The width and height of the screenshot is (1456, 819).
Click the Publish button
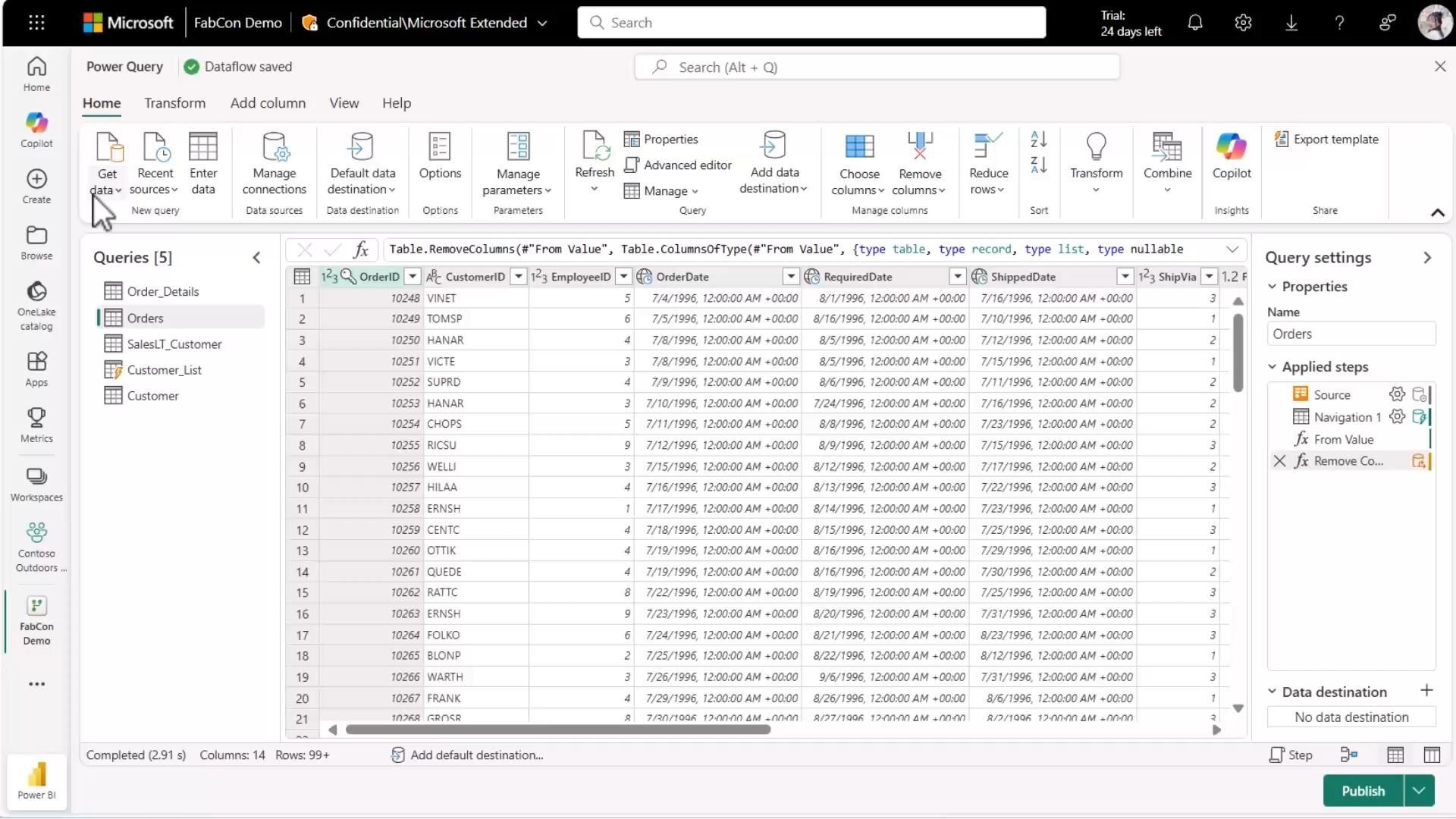(x=1363, y=791)
